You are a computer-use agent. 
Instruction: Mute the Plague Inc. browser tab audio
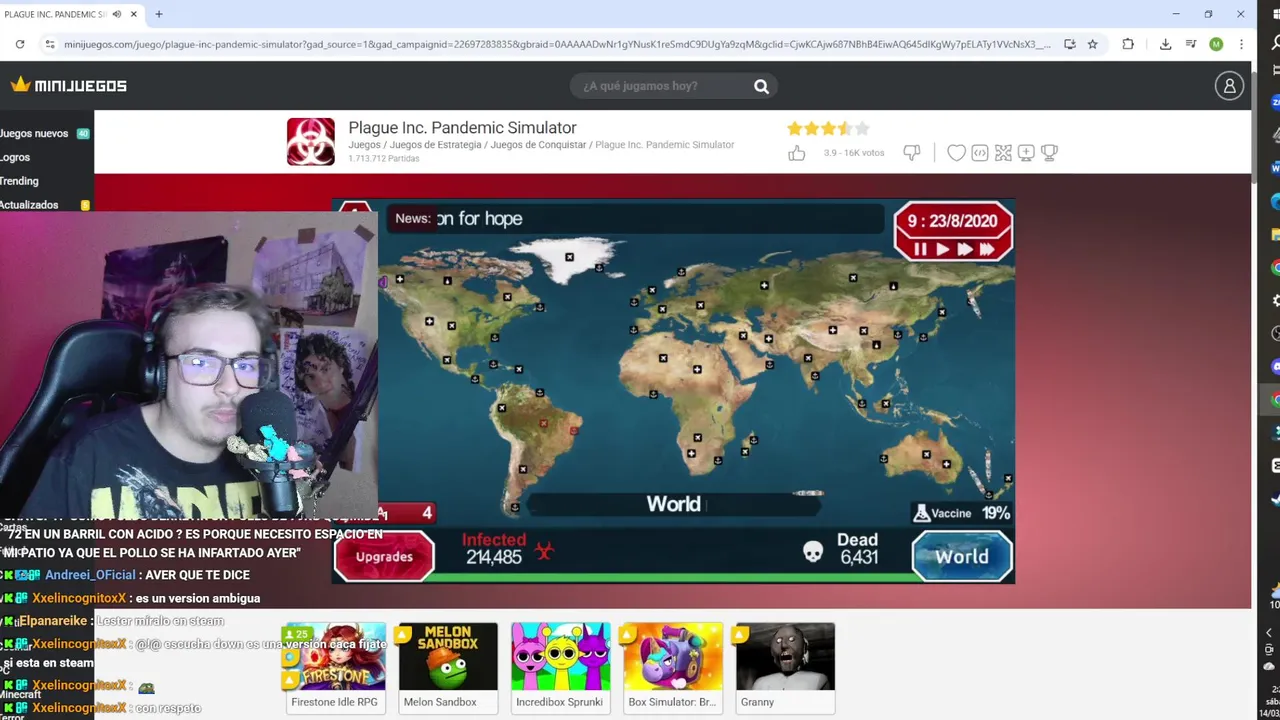point(116,14)
